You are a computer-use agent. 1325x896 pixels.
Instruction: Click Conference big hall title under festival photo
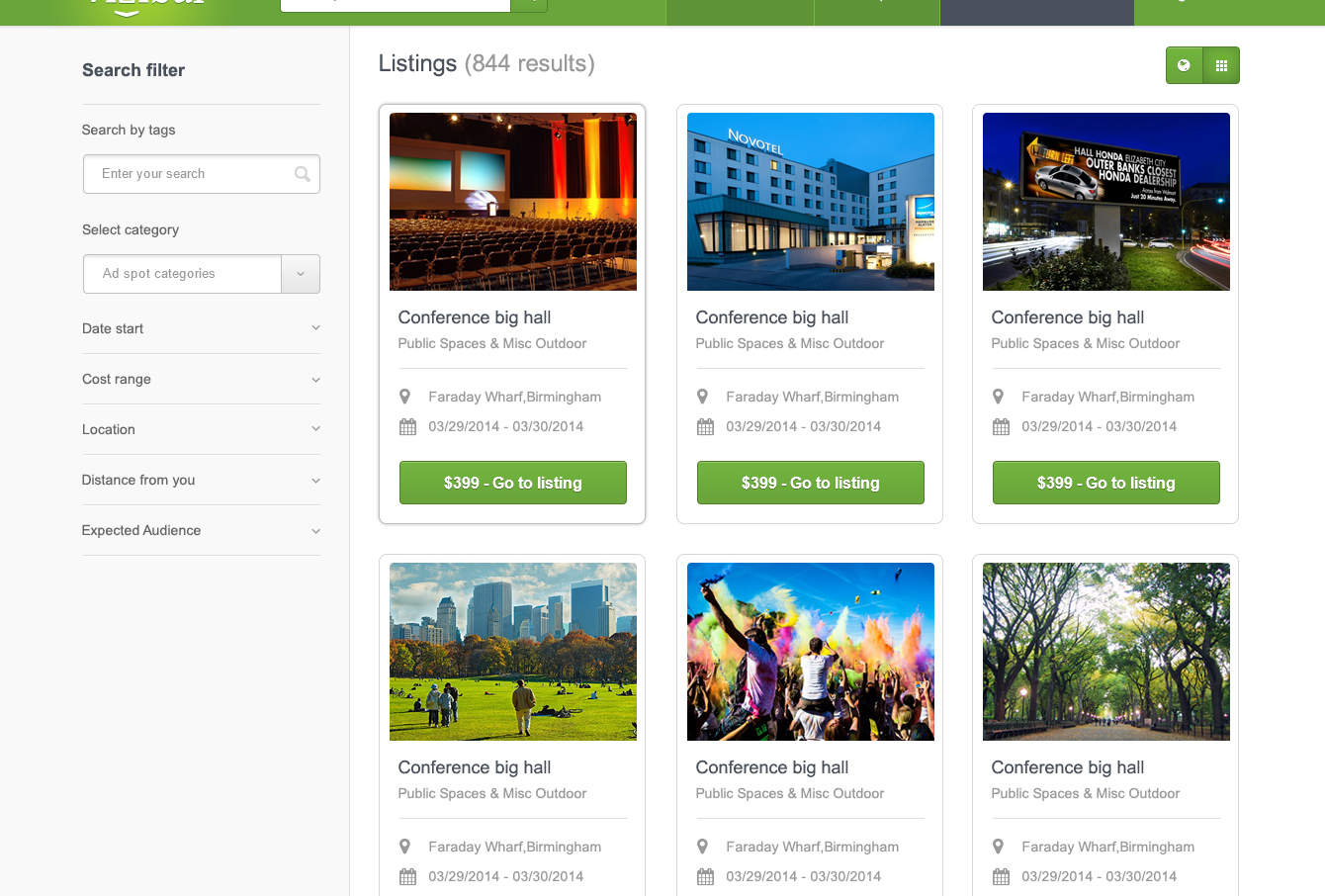[772, 767]
